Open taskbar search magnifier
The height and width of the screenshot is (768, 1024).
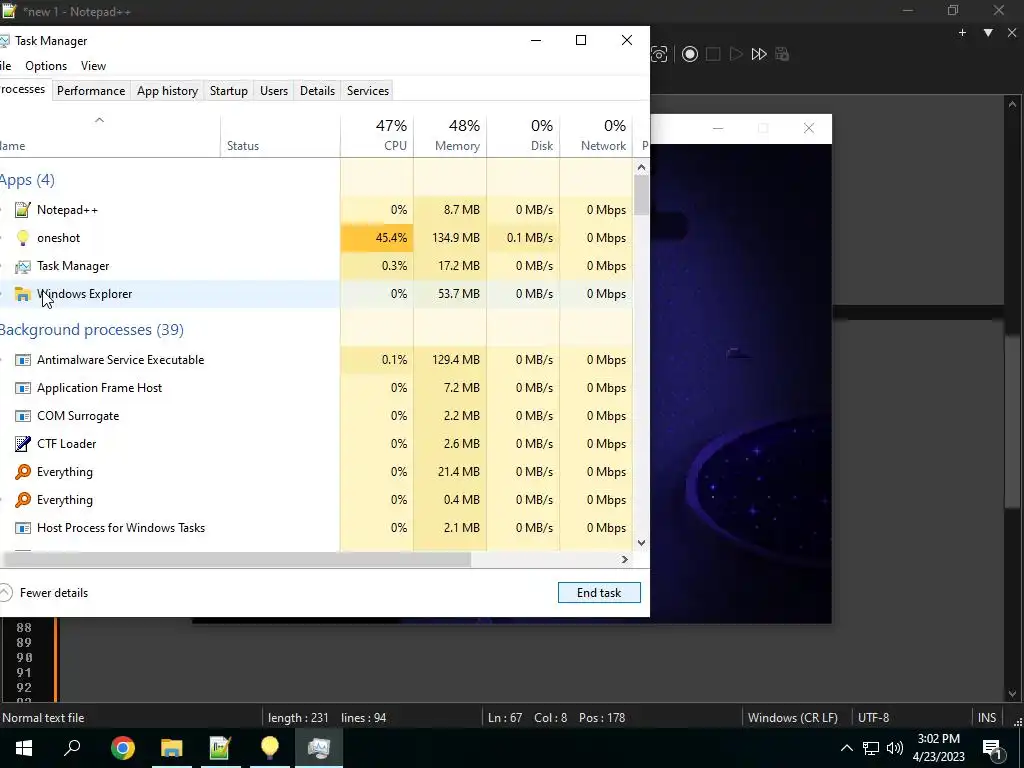click(x=72, y=748)
